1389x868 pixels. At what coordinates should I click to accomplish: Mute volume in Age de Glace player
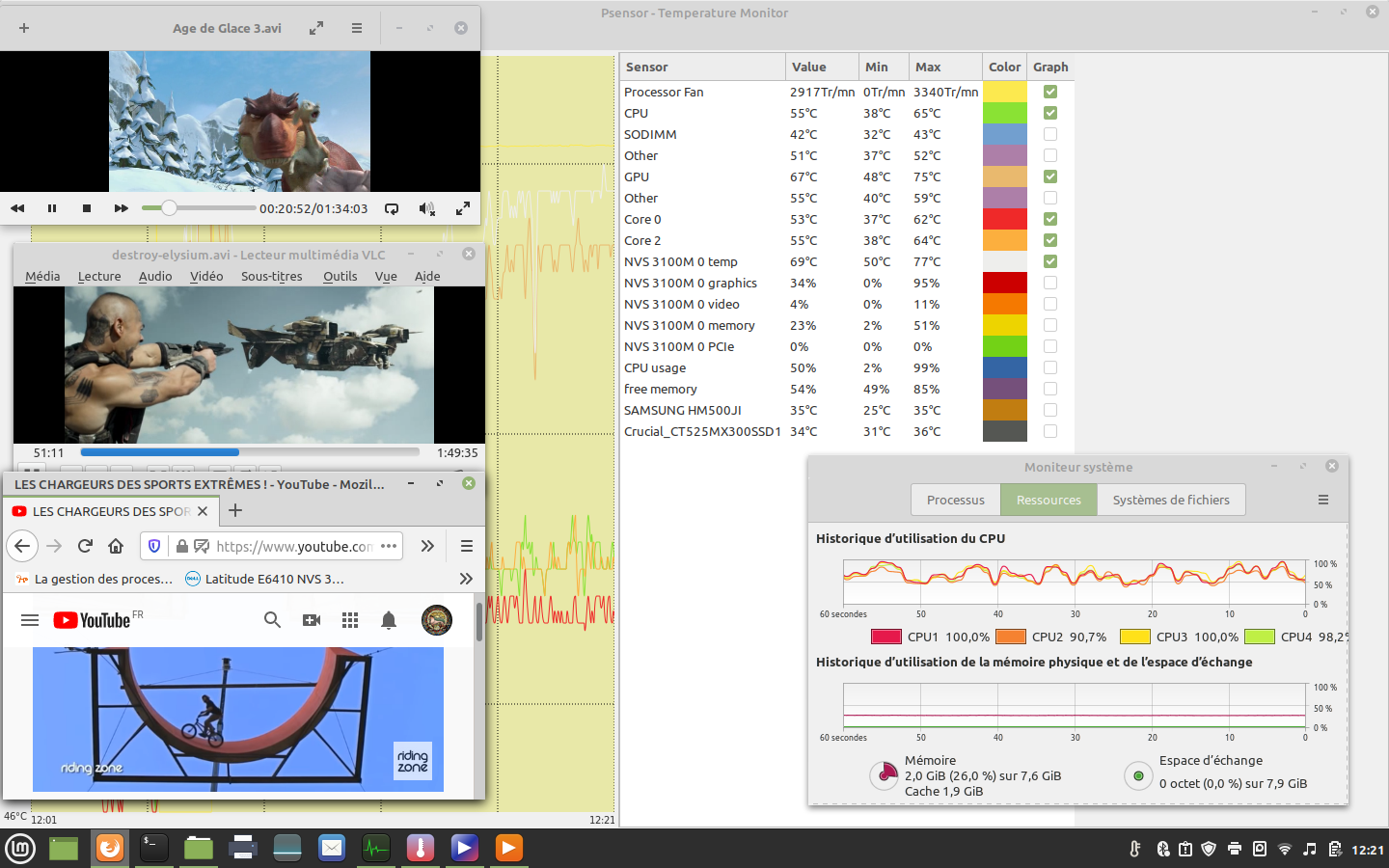click(426, 208)
